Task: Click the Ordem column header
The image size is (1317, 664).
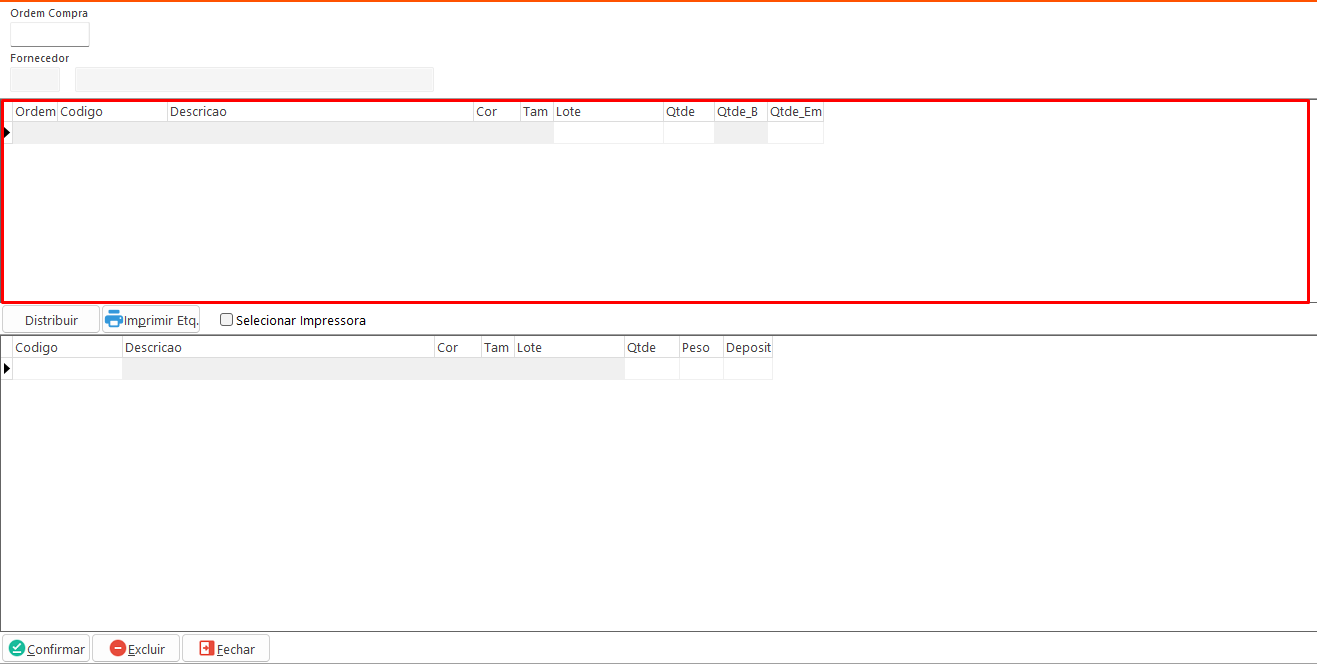Action: [35, 112]
